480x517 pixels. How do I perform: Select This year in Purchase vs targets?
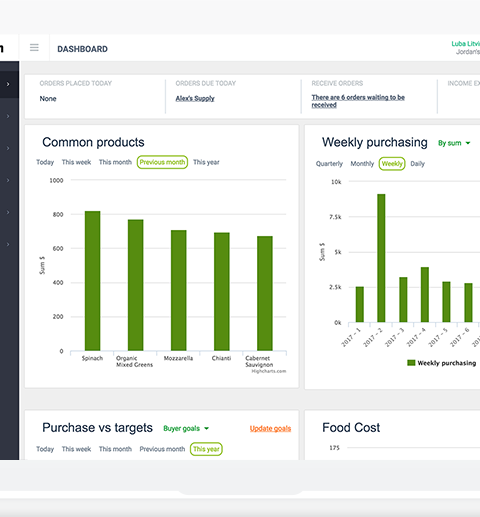206,449
